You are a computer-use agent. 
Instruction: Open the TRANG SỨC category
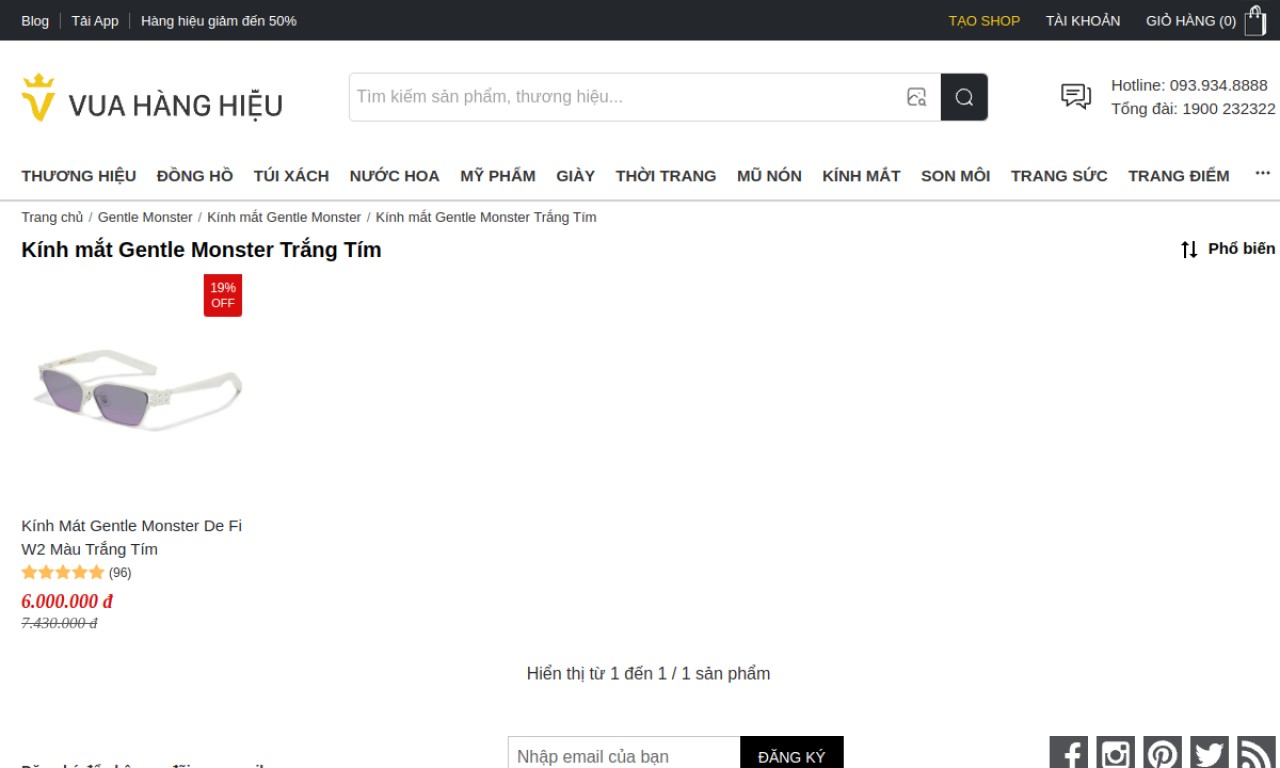1059,176
